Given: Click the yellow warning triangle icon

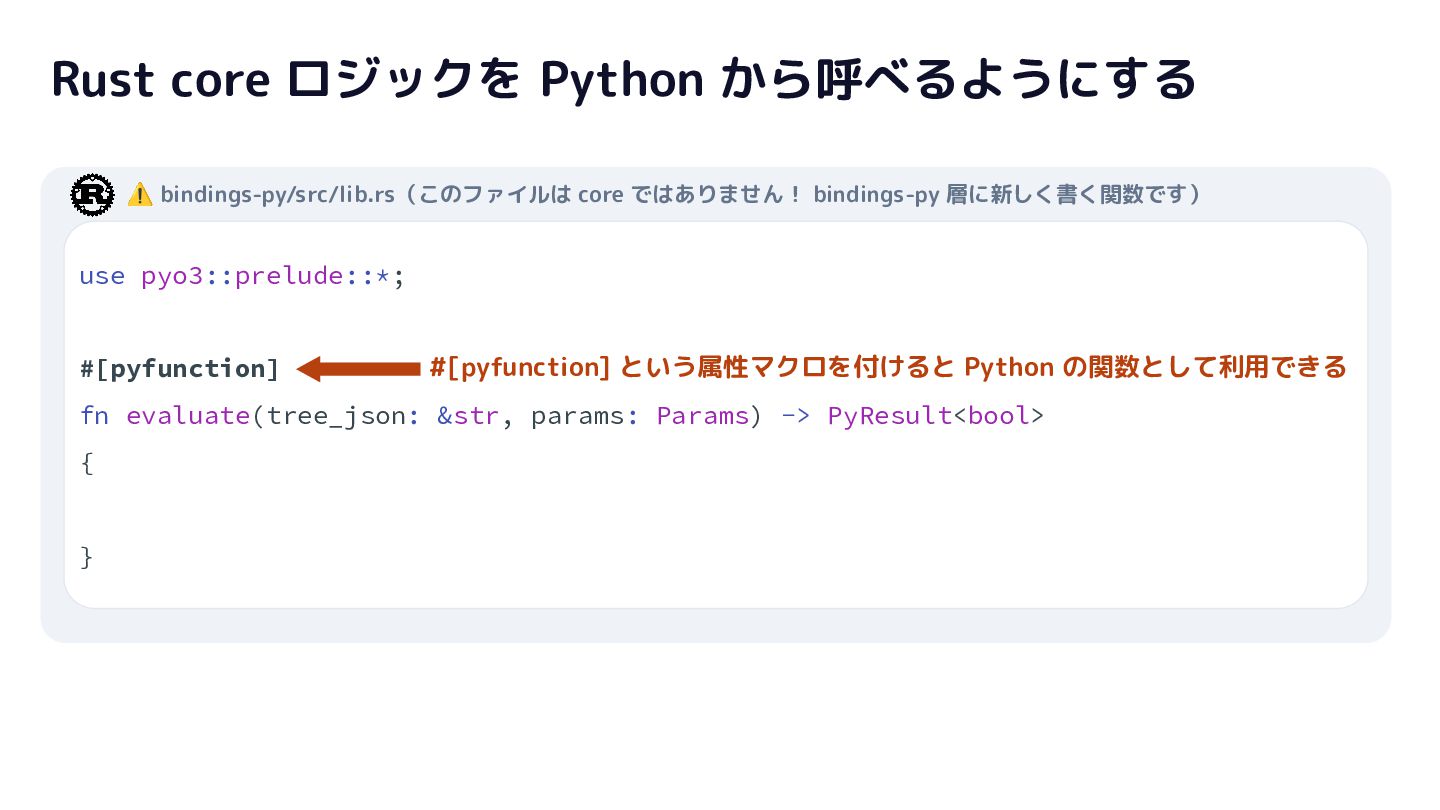Looking at the screenshot, I should tap(140, 194).
